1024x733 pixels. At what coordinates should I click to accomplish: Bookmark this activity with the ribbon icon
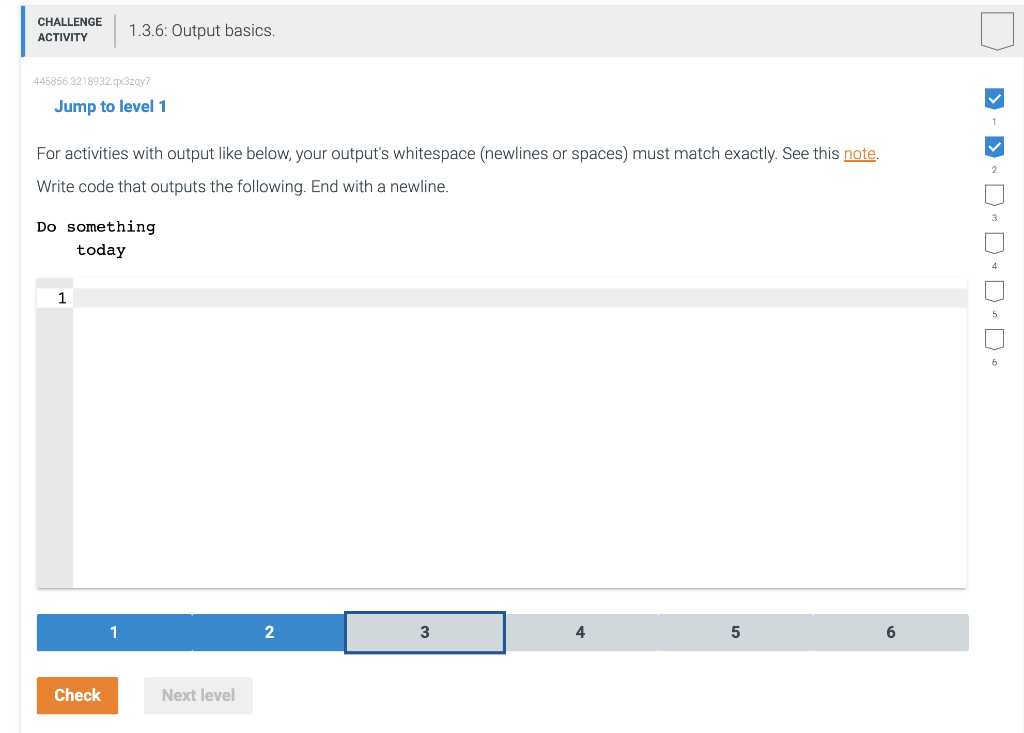(998, 30)
